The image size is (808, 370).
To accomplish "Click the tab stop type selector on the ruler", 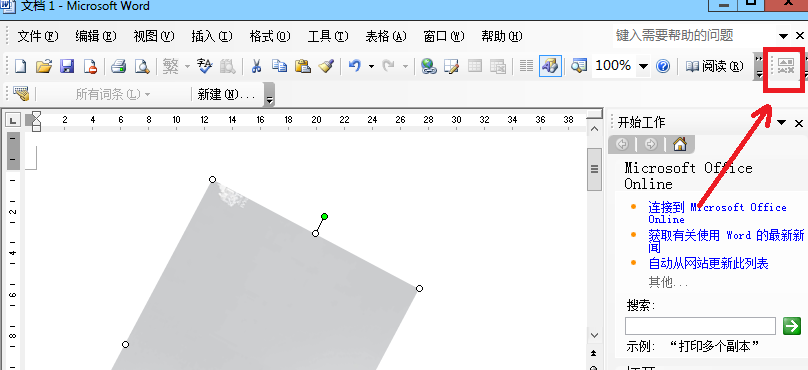I will 13,120.
